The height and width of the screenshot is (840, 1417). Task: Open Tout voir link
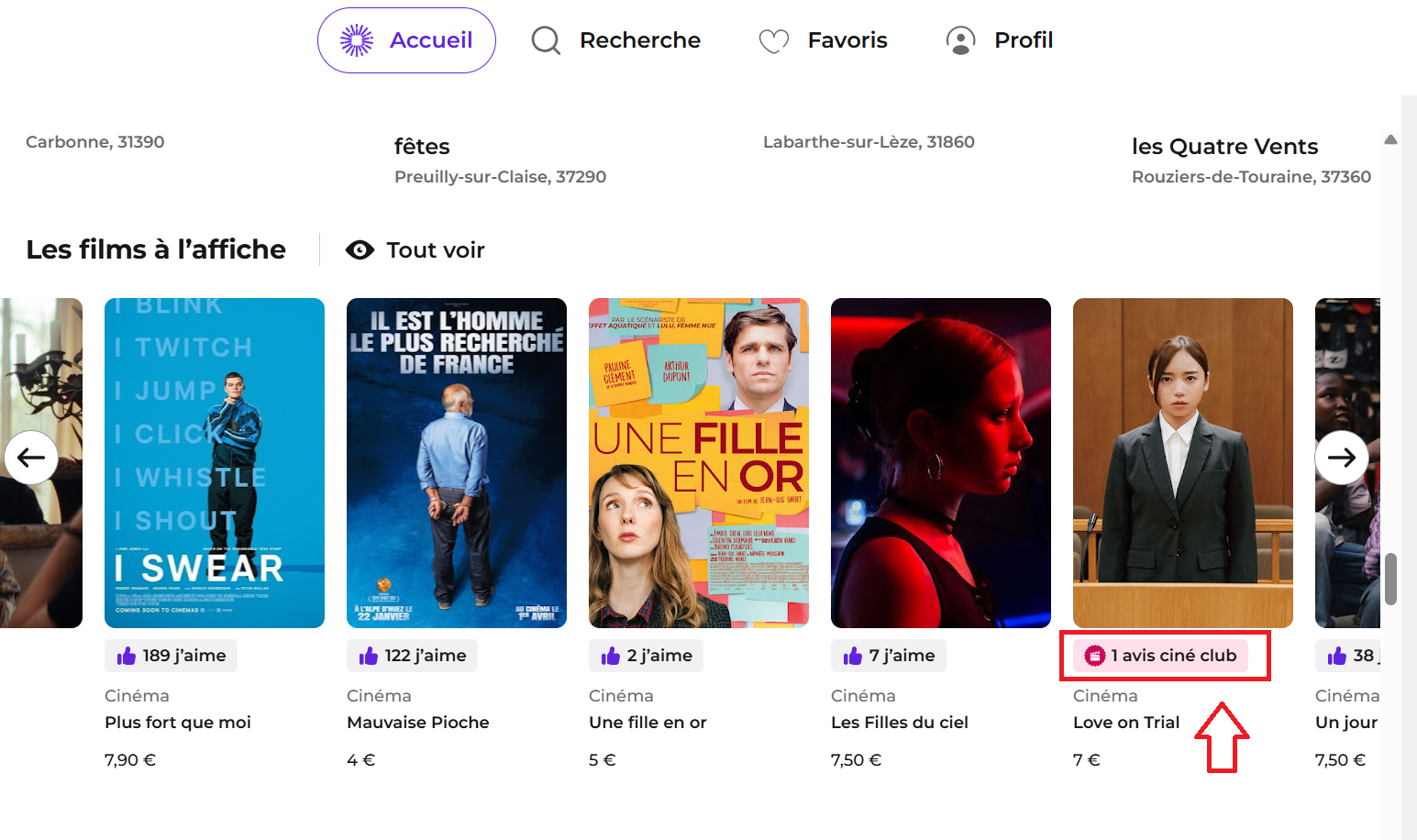[x=436, y=250]
